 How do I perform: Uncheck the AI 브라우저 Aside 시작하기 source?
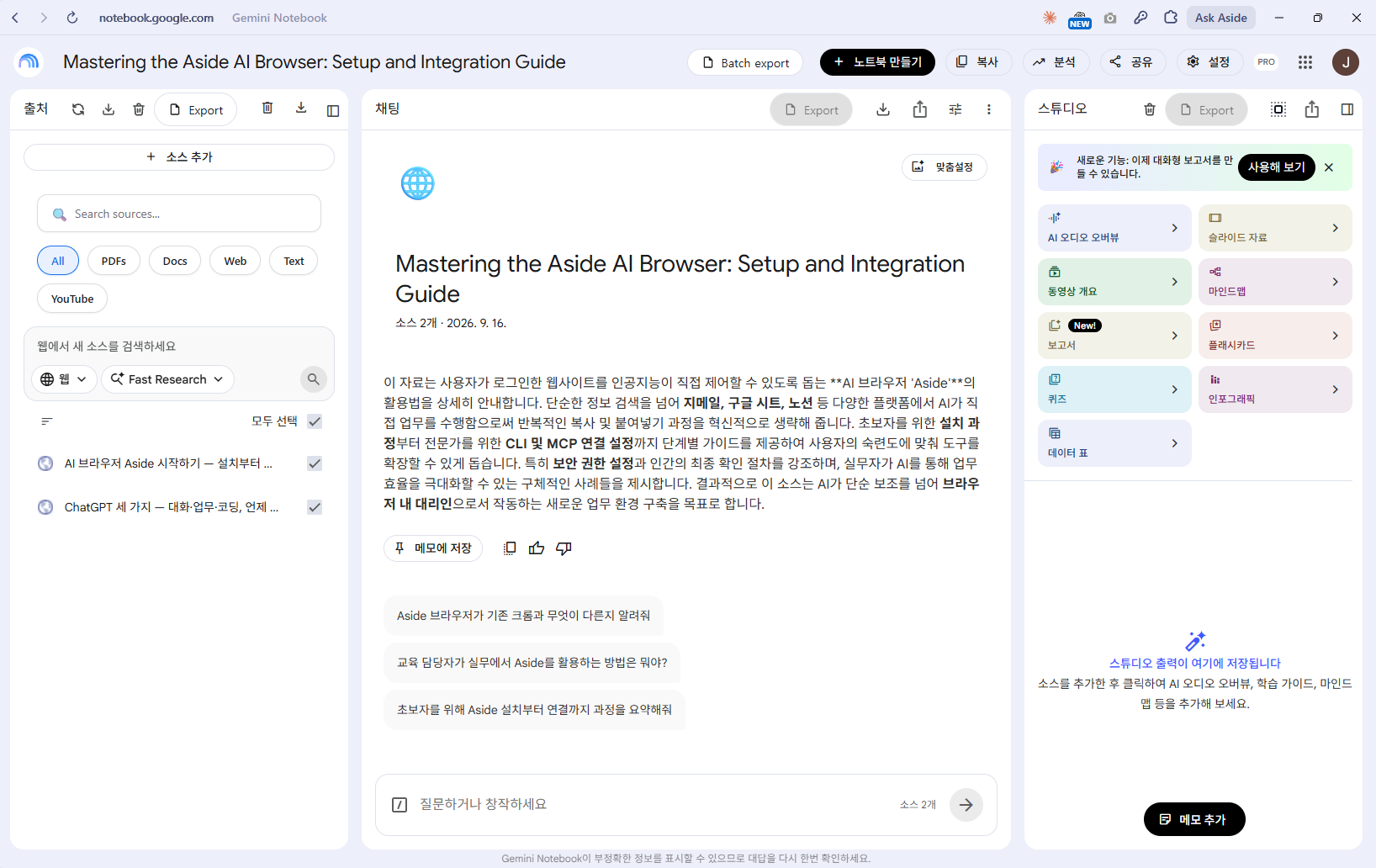[315, 463]
